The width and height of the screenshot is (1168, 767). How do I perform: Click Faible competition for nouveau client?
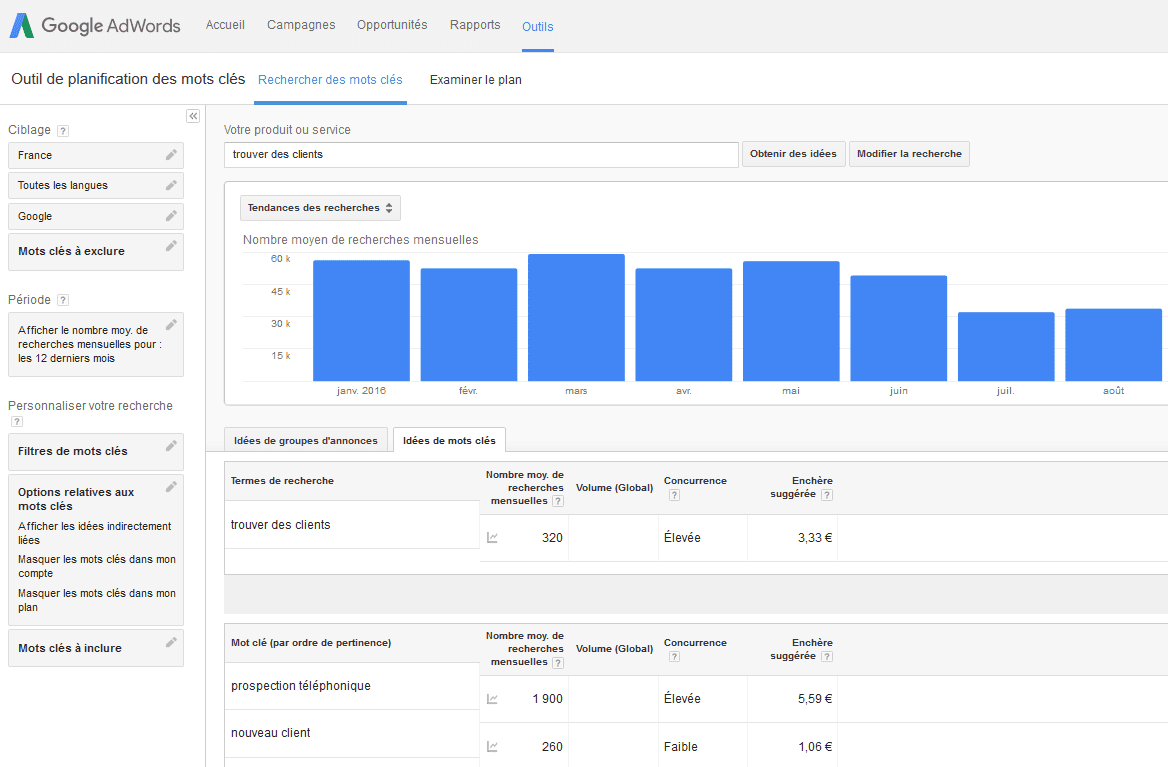(681, 746)
